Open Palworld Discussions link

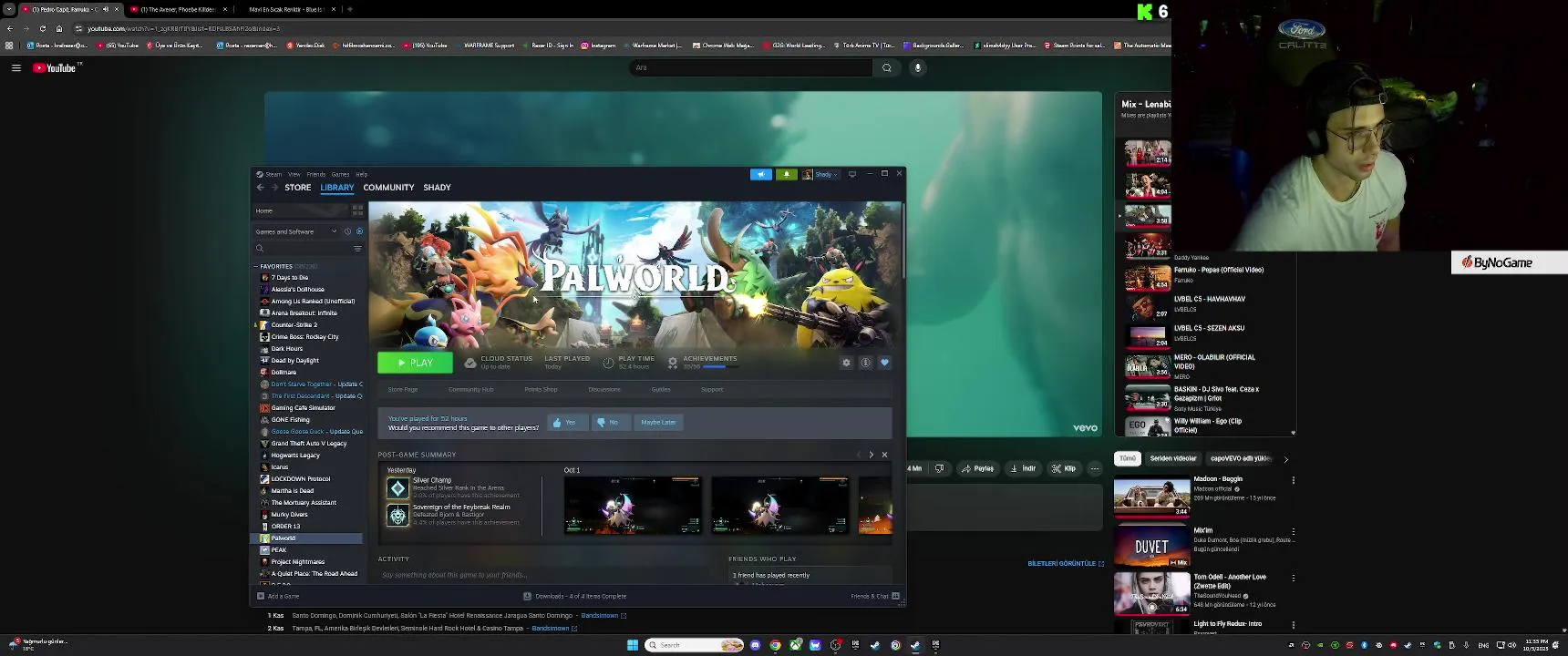tap(603, 389)
